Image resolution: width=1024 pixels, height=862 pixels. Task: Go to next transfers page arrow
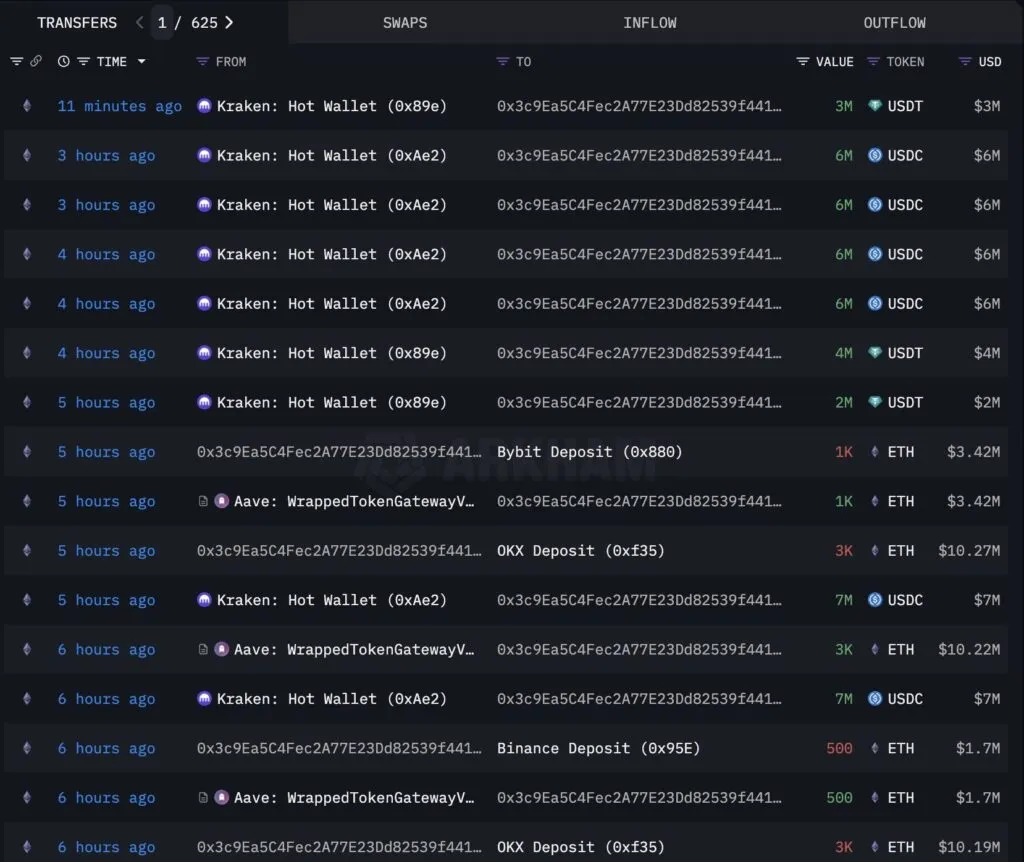click(x=229, y=23)
